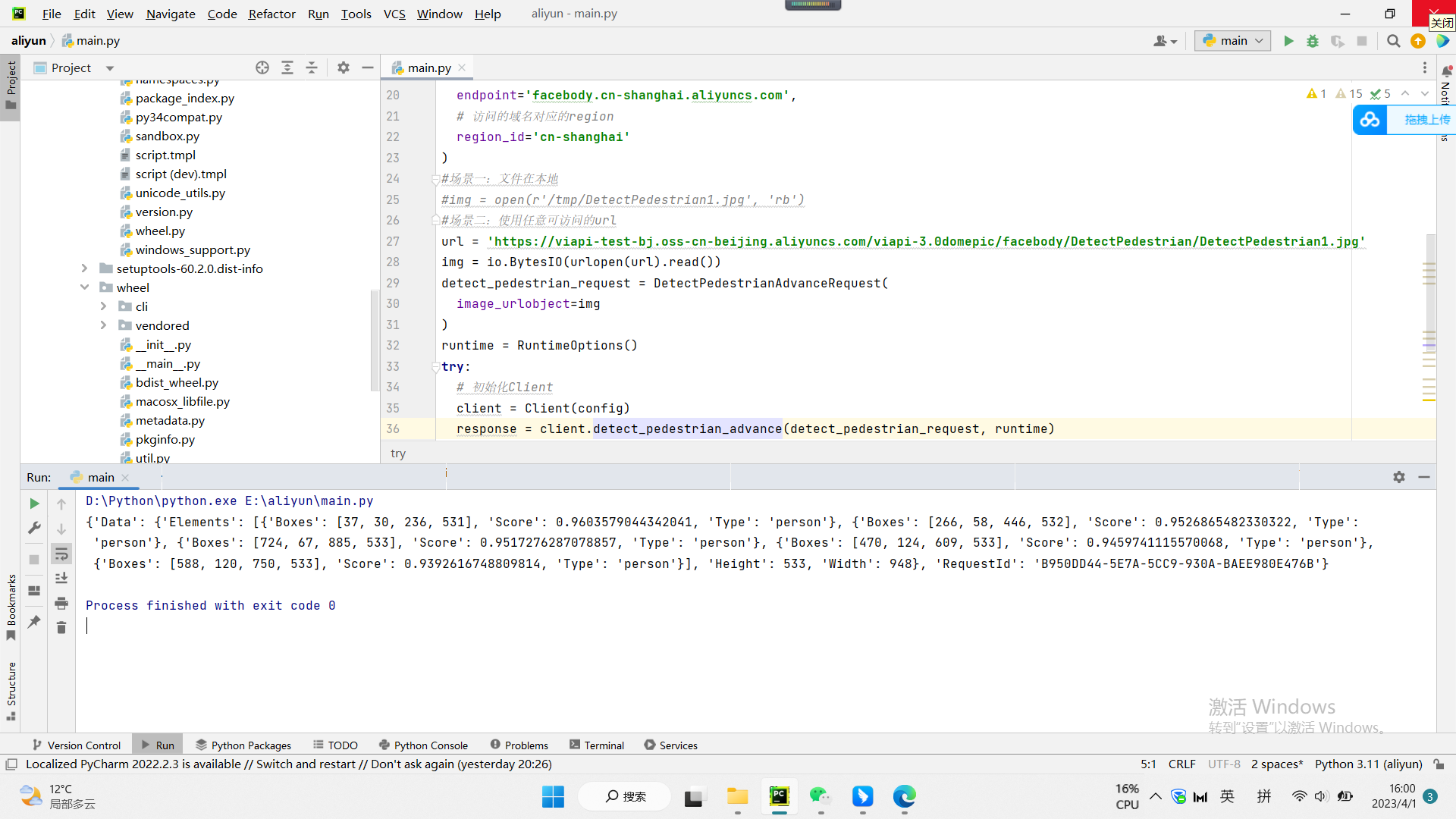Open Search Everywhere magnifier icon
This screenshot has width=1456, height=819.
(1393, 41)
